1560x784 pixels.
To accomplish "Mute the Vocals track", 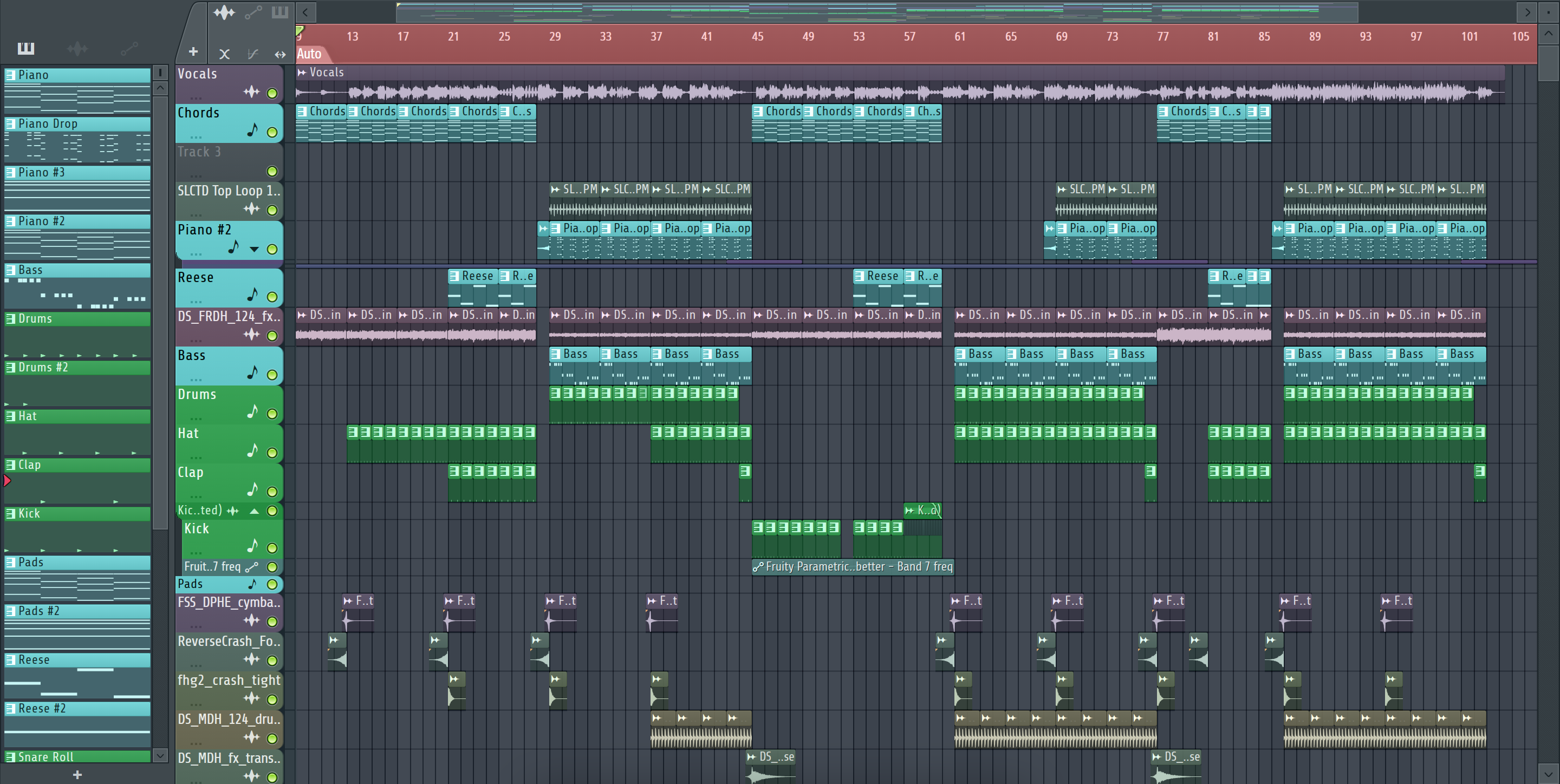I will 272,94.
